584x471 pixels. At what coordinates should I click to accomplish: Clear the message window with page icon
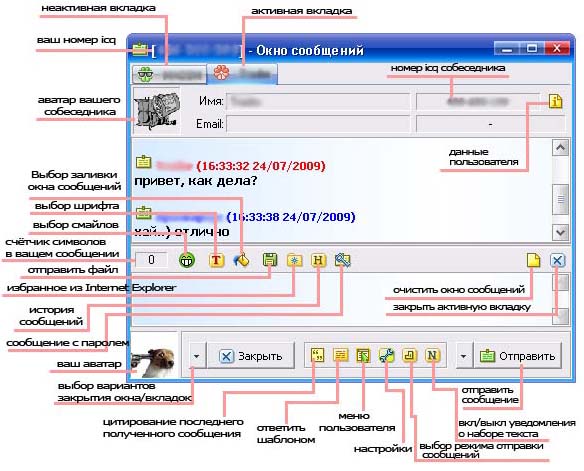[x=533, y=260]
